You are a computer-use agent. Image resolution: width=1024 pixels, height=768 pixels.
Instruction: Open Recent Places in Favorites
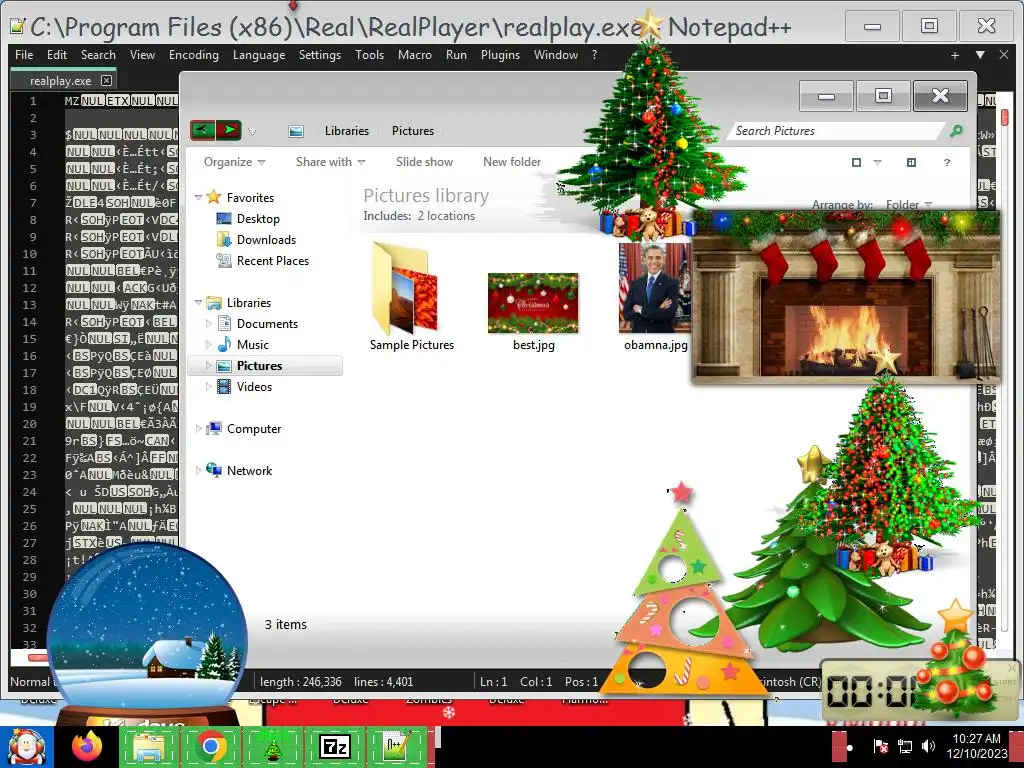[x=273, y=261]
